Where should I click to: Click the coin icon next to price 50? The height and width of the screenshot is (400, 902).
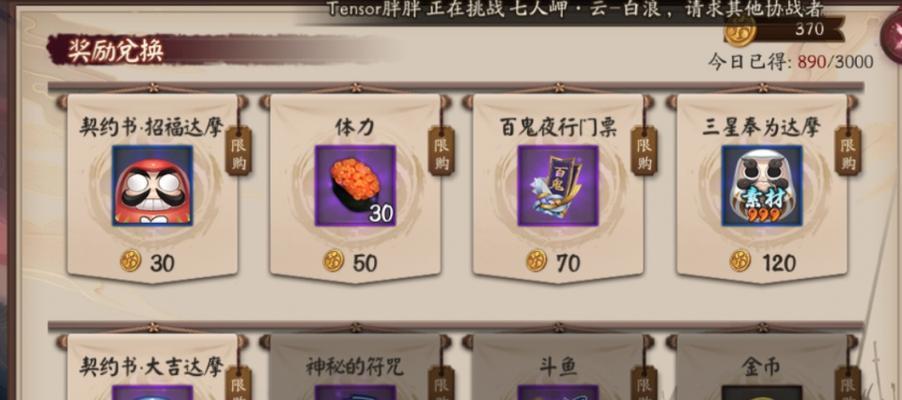(334, 261)
